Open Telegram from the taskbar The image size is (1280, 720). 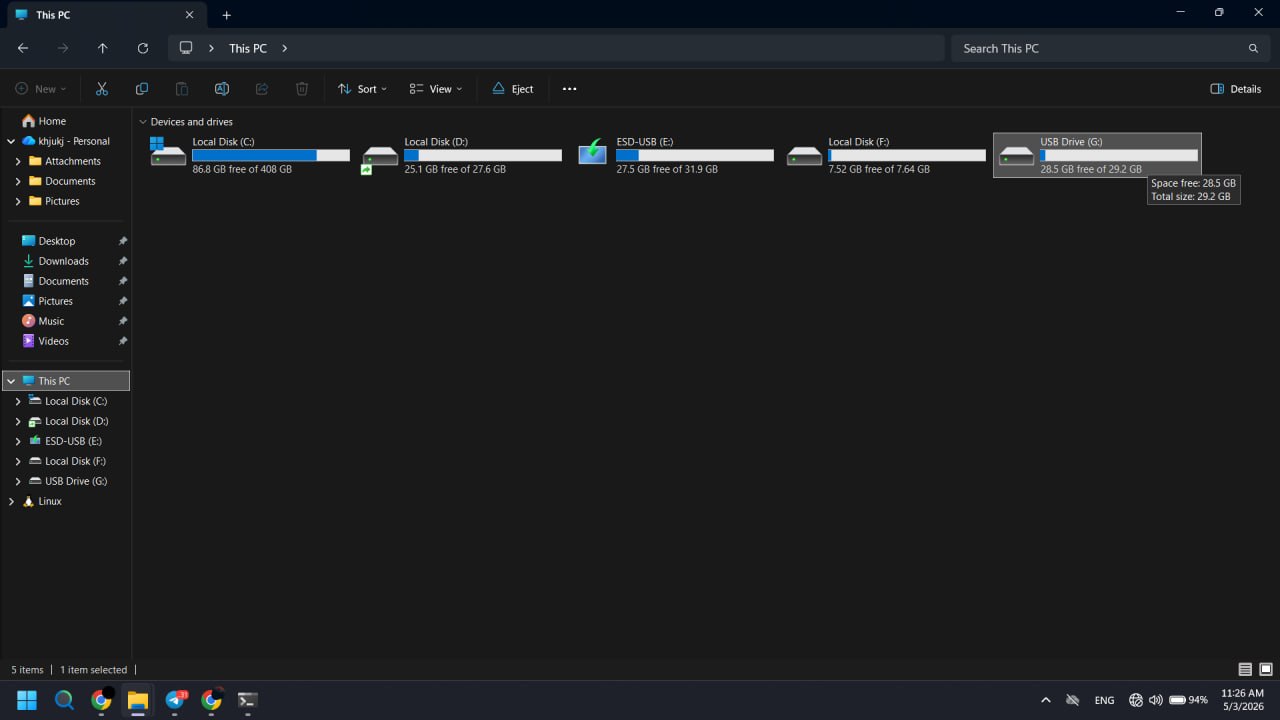coord(176,700)
